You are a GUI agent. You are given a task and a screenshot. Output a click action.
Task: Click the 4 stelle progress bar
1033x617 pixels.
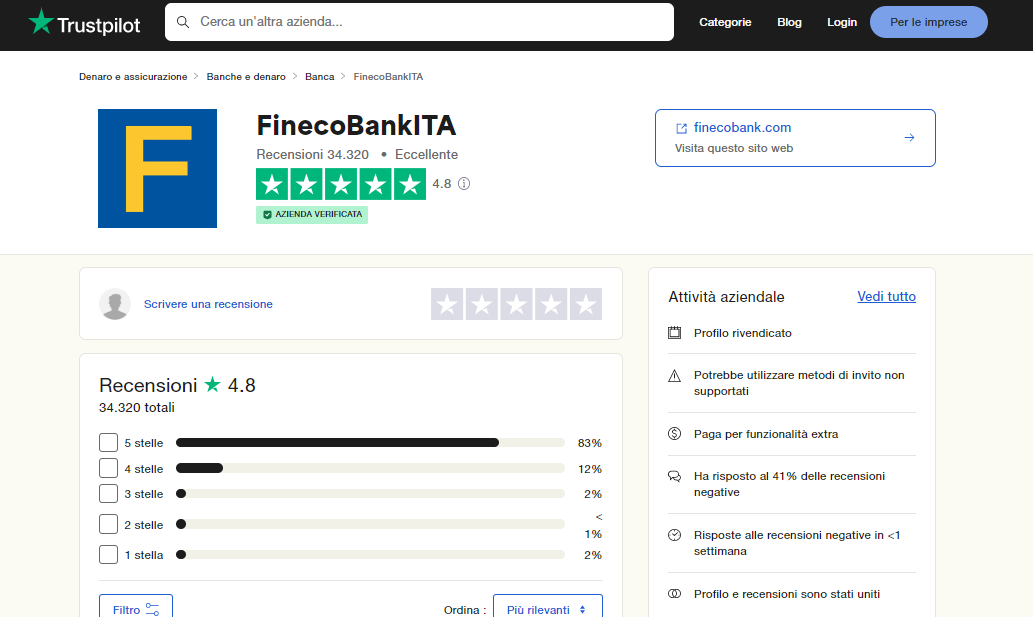pyautogui.click(x=370, y=468)
